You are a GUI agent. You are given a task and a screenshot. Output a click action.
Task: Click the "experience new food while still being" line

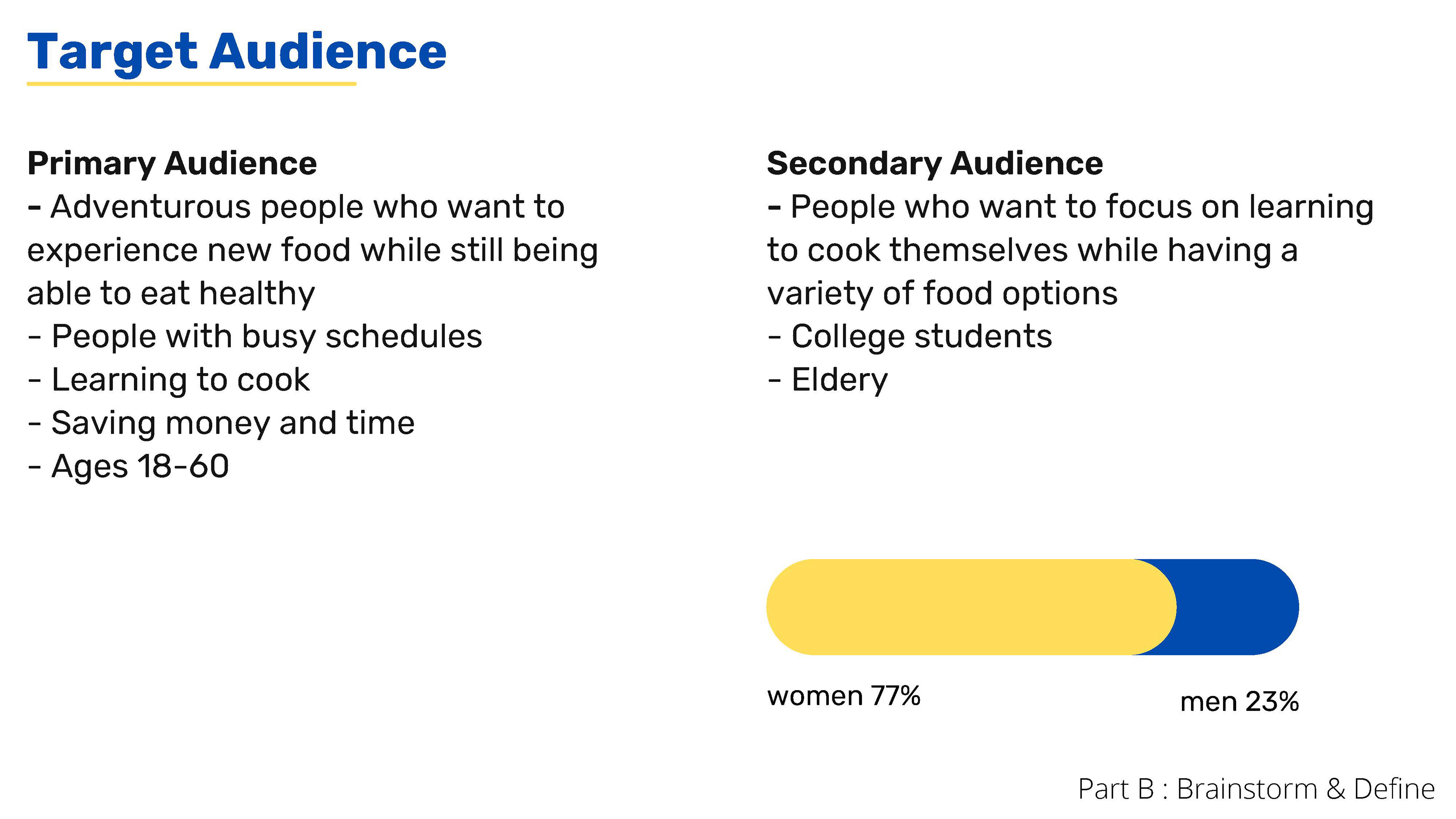[x=312, y=250]
